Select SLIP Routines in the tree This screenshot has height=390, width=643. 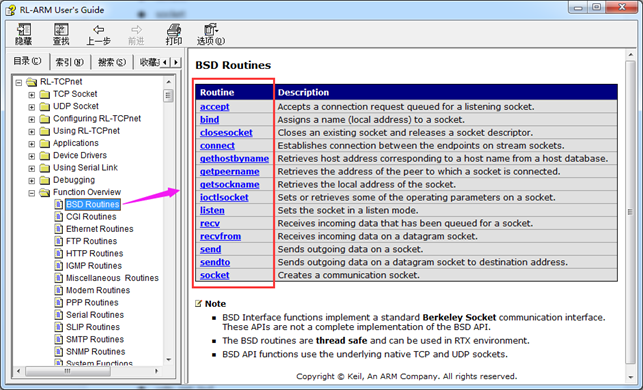pos(93,327)
